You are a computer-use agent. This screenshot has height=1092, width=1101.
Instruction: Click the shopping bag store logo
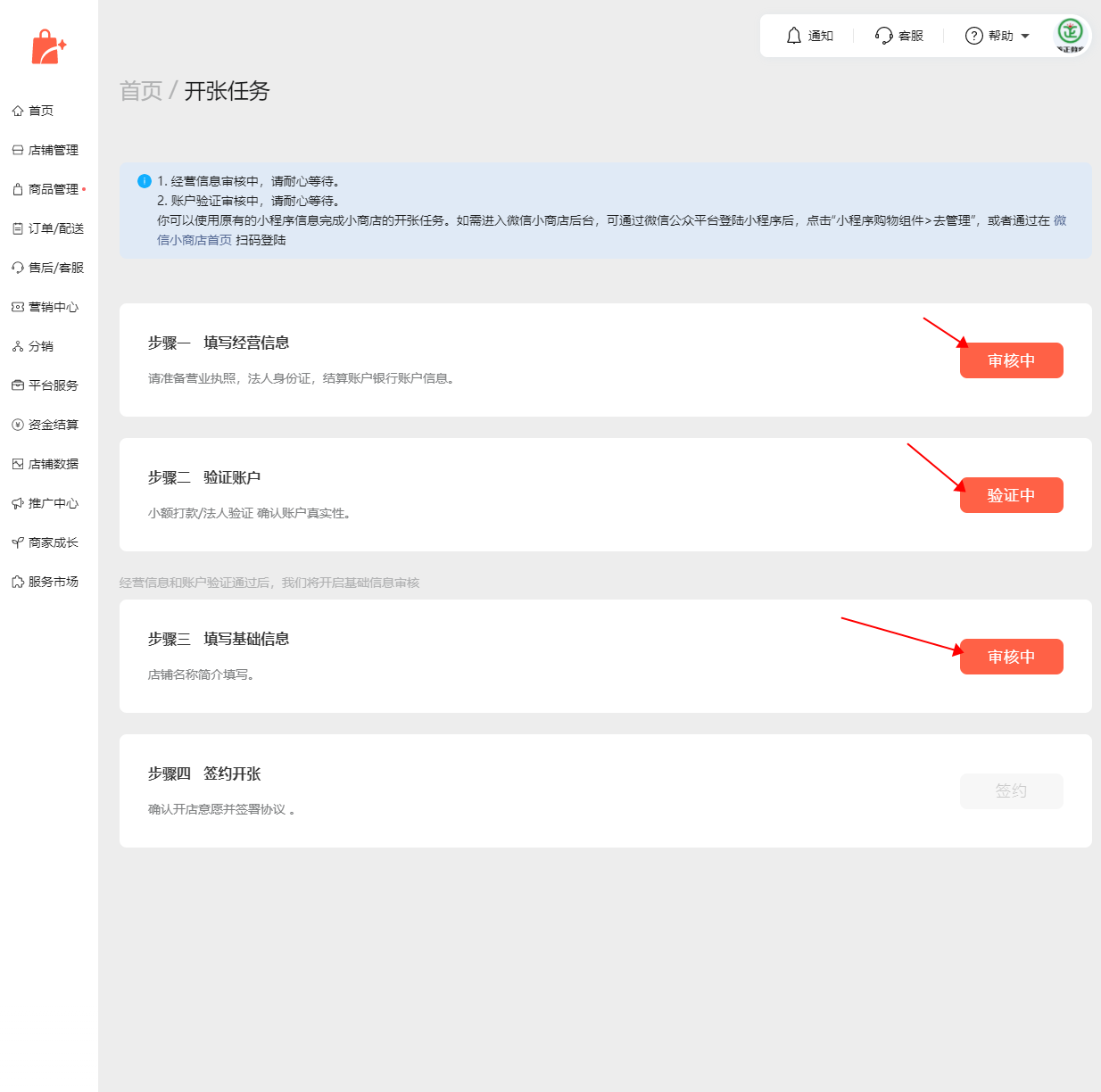pyautogui.click(x=49, y=46)
